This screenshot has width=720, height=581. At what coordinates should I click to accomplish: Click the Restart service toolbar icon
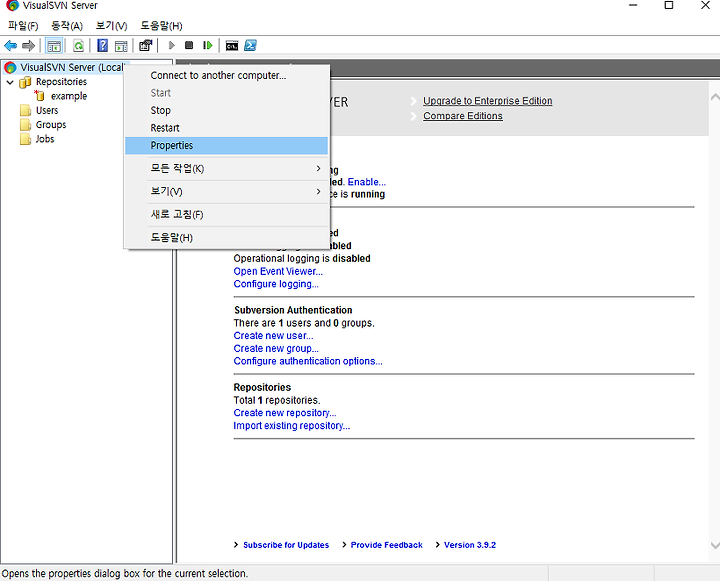(208, 45)
